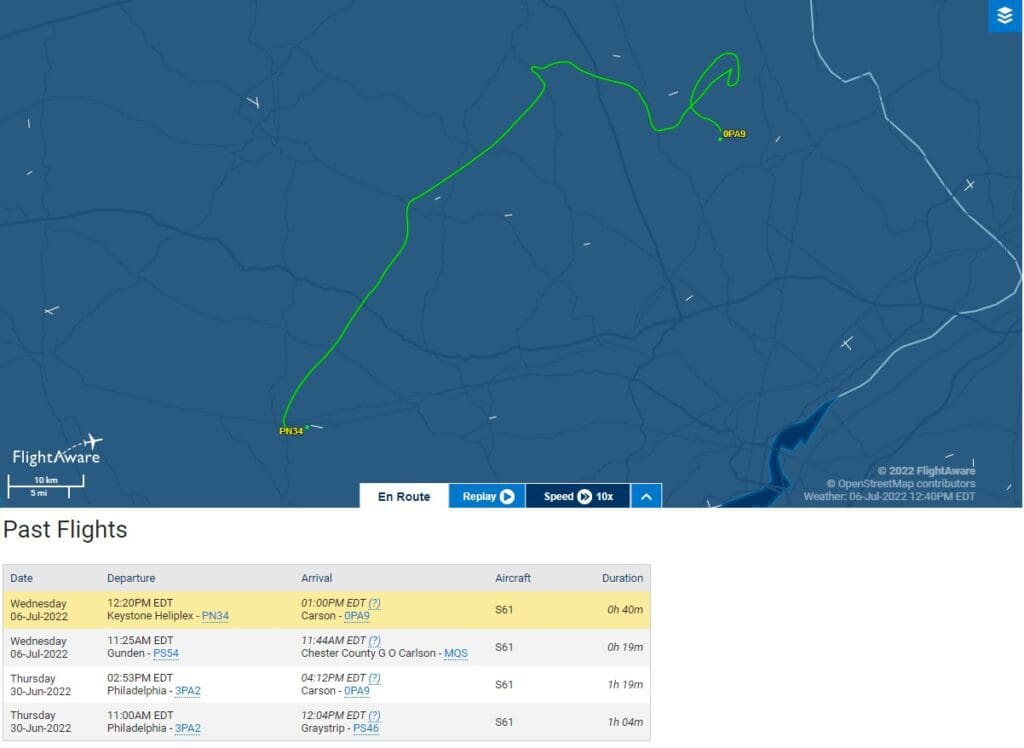Click the (?) next to 11:44AM arrival
Viewport: 1024px width, 748px height.
[x=375, y=641]
